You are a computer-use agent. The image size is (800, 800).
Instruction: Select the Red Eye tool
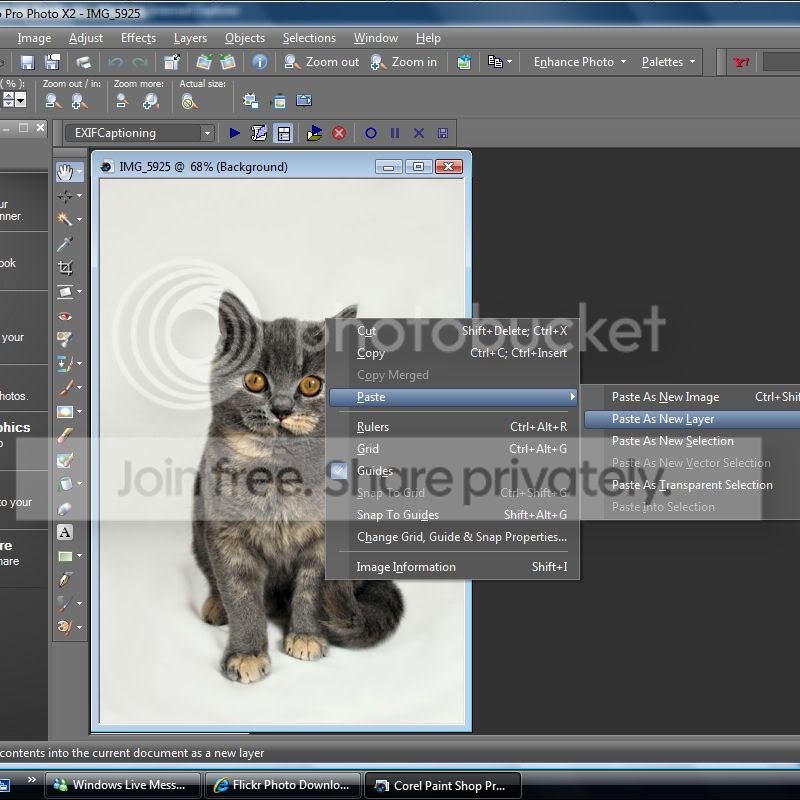coord(65,316)
